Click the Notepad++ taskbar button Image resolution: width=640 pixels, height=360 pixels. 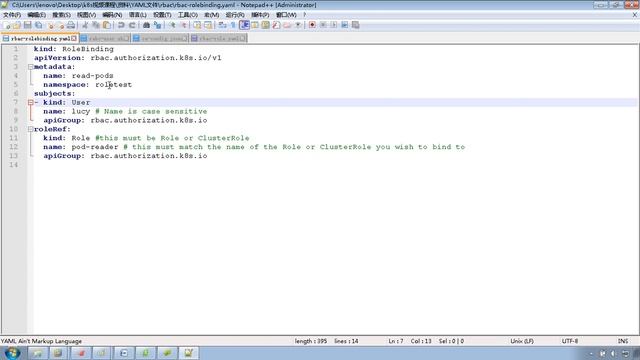[x=188, y=353]
